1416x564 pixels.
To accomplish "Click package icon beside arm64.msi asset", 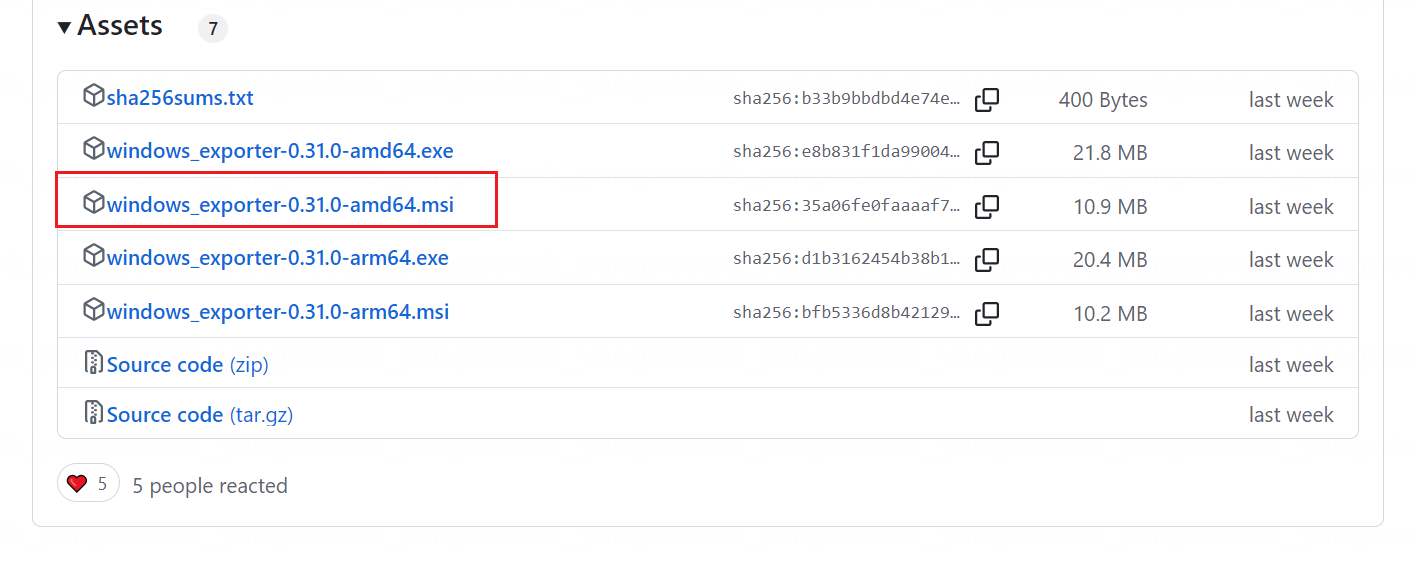I will [93, 309].
